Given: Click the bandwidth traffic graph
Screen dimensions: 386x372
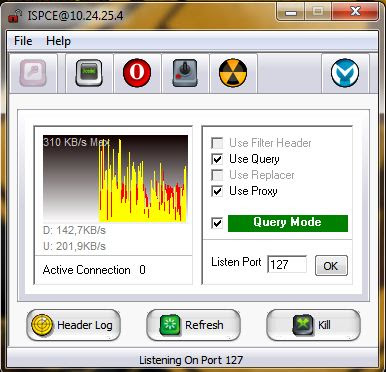Looking at the screenshot, I should point(115,178).
